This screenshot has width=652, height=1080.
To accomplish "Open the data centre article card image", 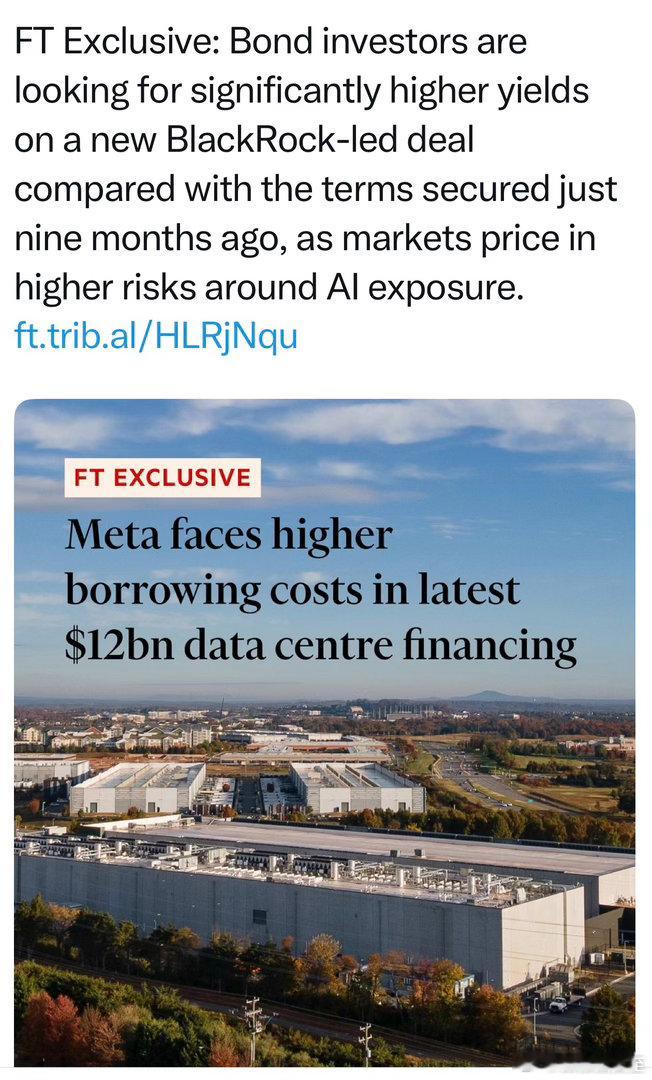I will 324,732.
